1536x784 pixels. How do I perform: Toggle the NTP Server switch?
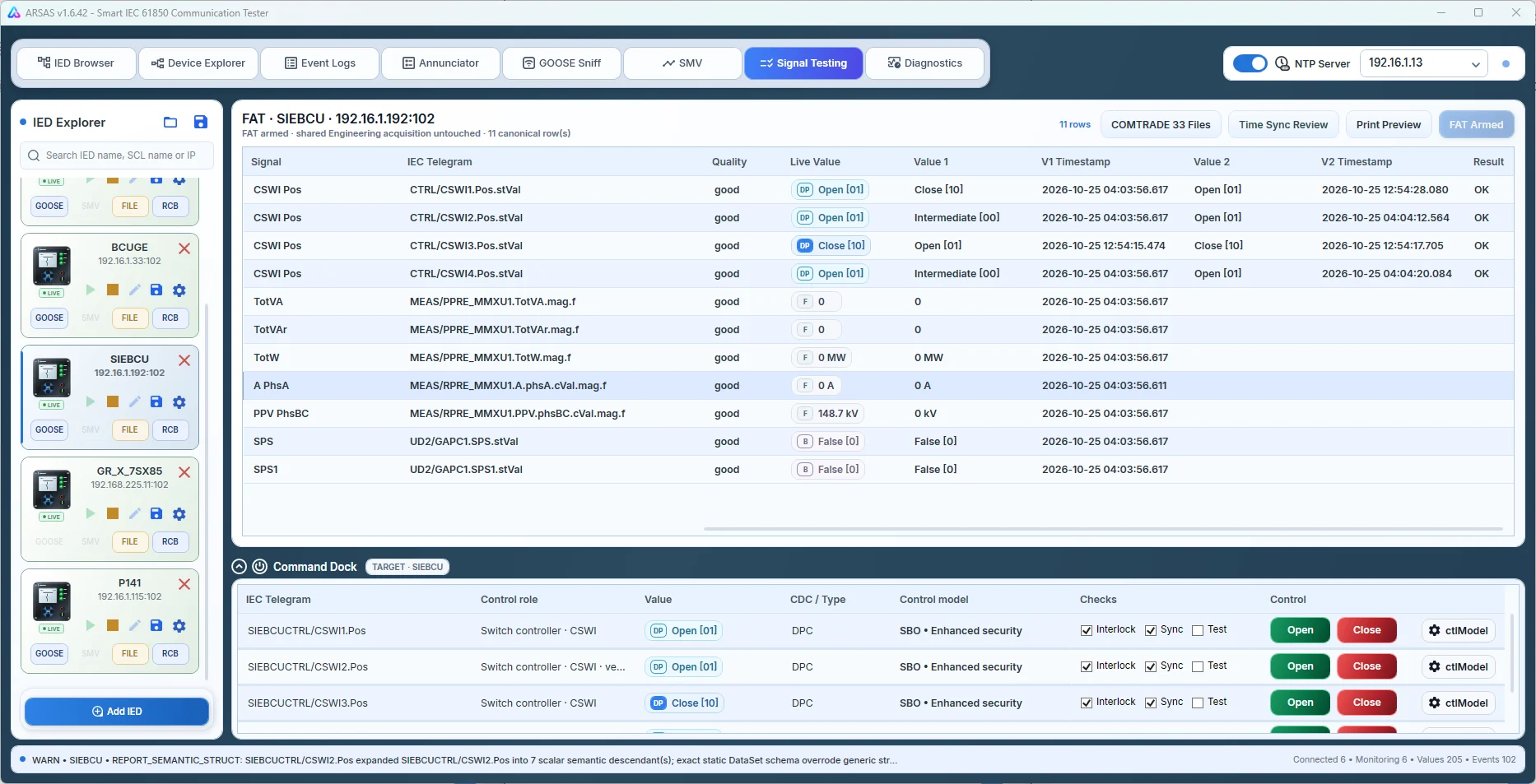coord(1250,63)
